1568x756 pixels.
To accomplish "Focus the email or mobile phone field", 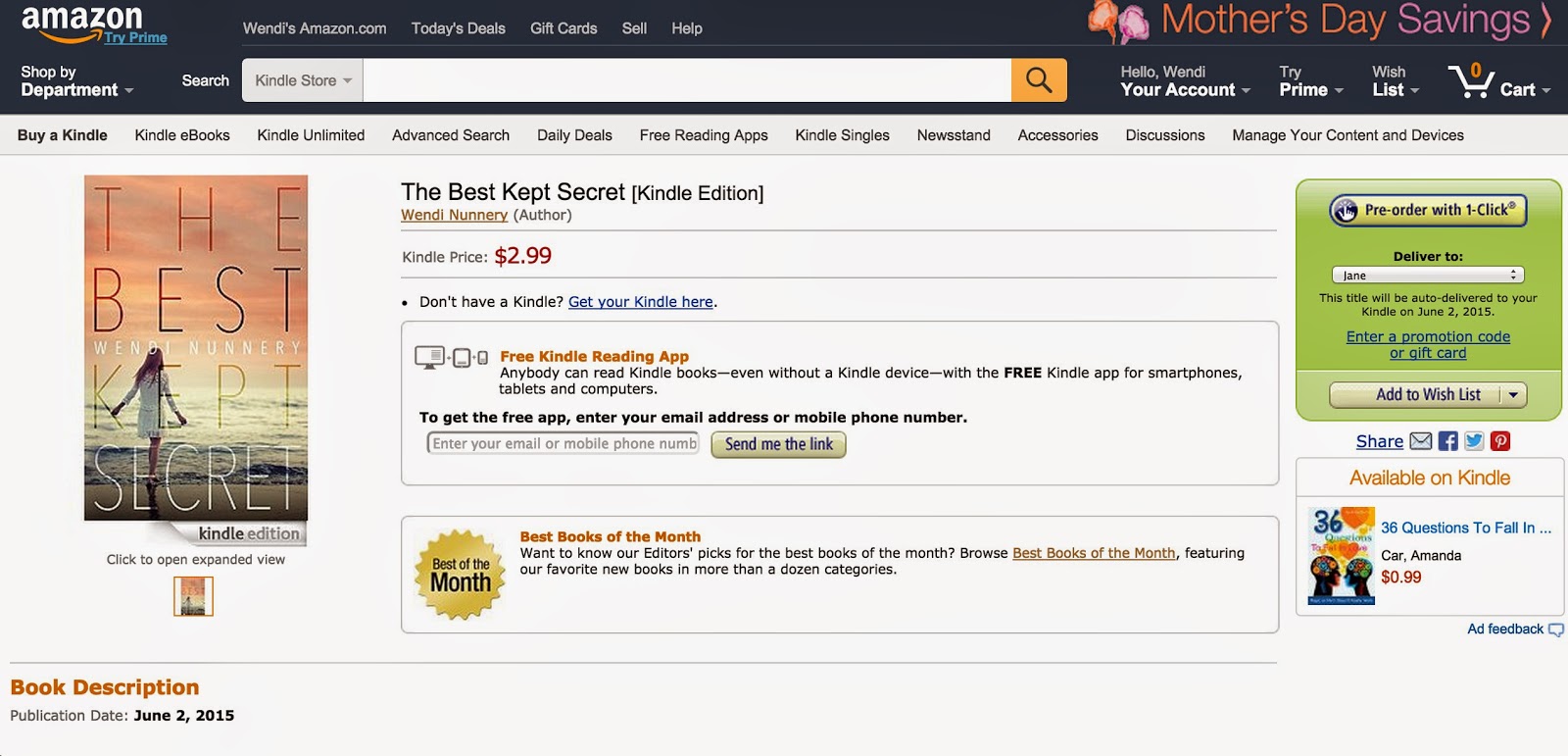I will 563,444.
